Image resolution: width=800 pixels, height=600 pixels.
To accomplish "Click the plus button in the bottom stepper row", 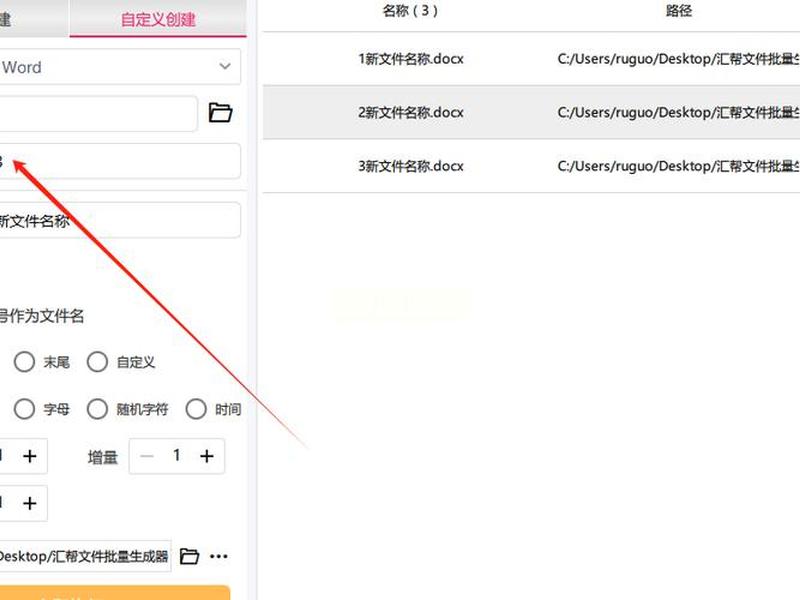I will pyautogui.click(x=30, y=504).
